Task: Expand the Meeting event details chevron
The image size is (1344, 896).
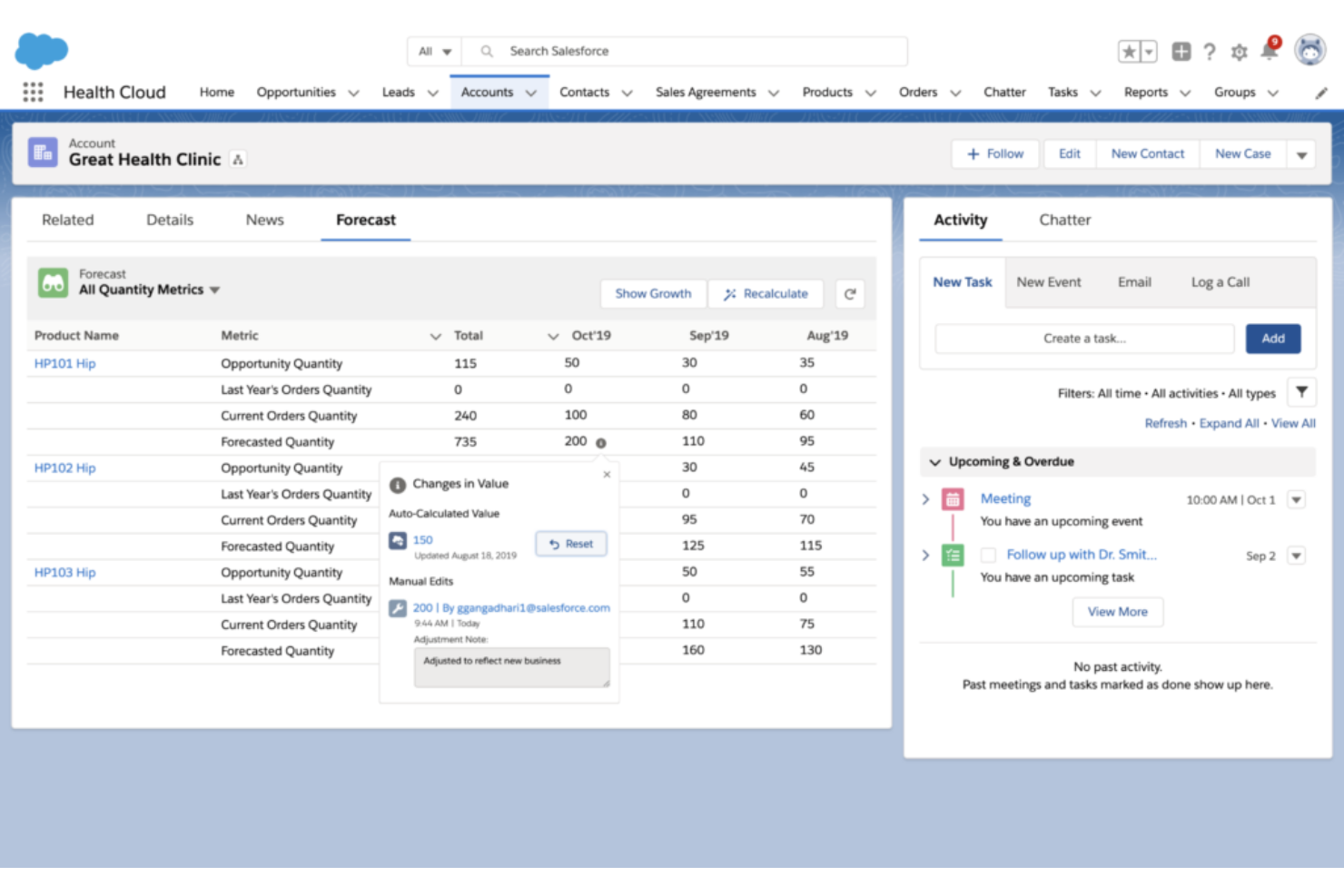Action: point(925,499)
